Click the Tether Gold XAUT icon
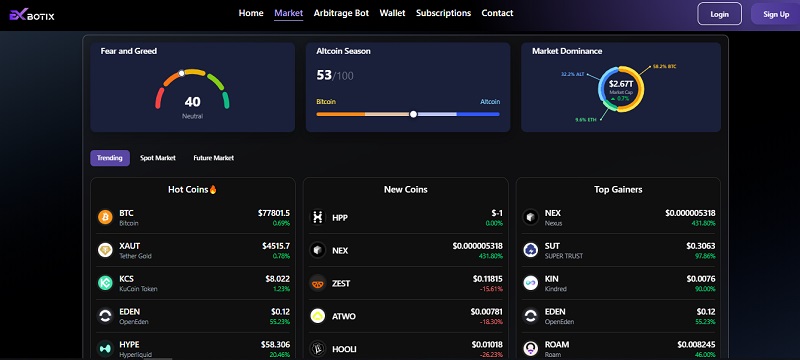Image resolution: width=800 pixels, height=360 pixels. (x=105, y=250)
